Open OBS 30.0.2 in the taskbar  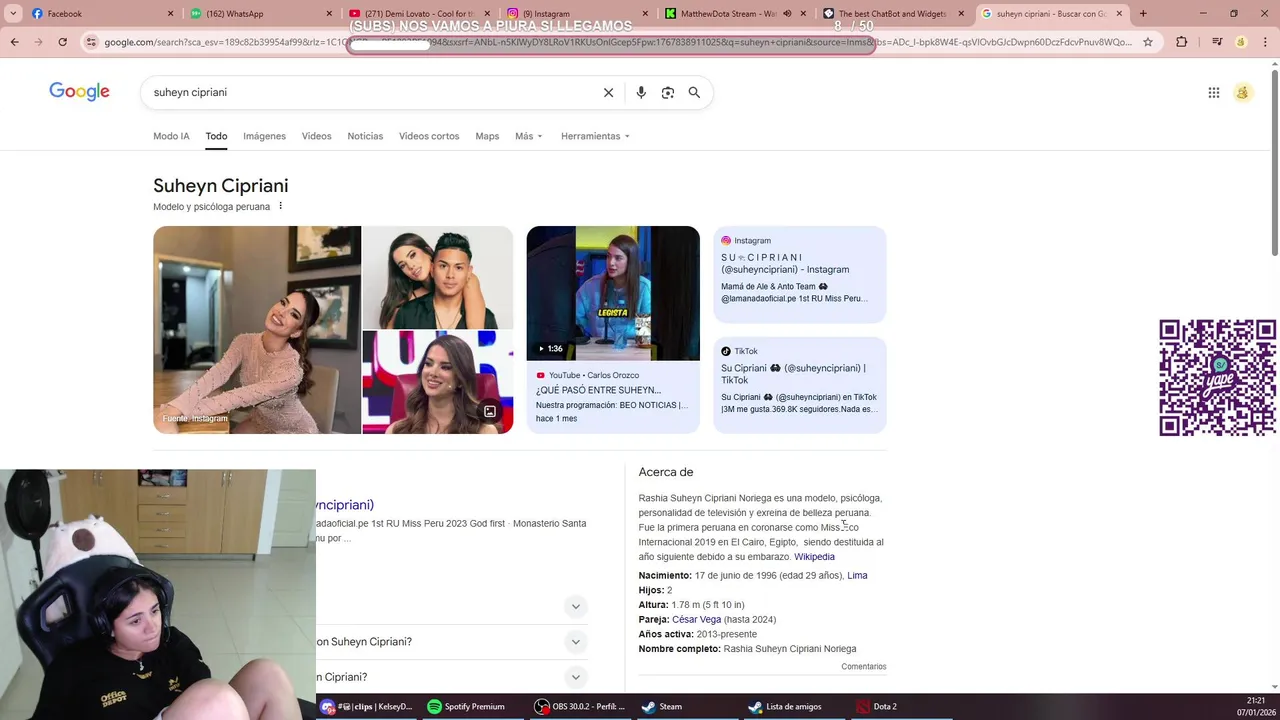pyautogui.click(x=580, y=706)
